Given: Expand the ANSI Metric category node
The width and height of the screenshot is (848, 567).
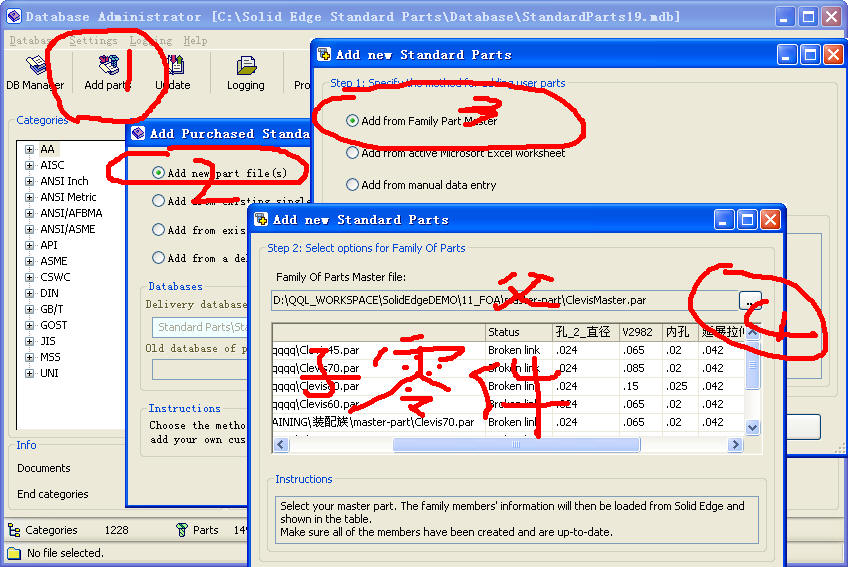Looking at the screenshot, I should (x=30, y=197).
